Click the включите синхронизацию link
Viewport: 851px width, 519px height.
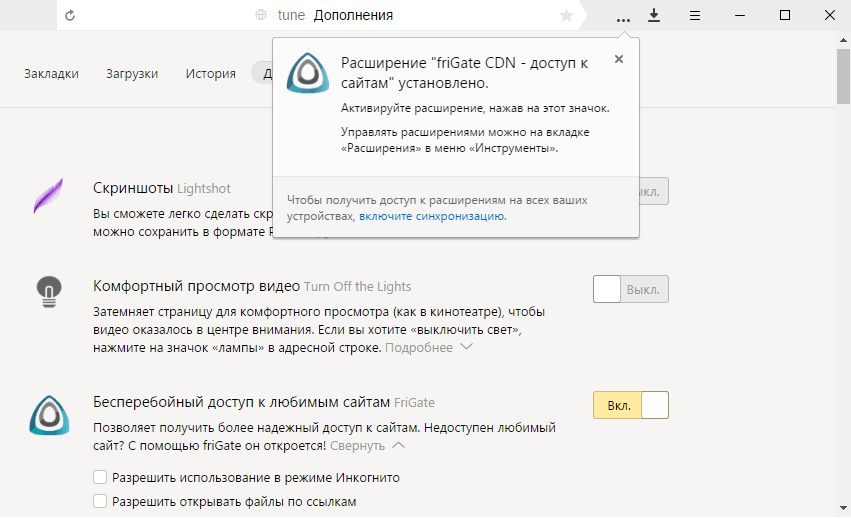pyautogui.click(x=431, y=216)
